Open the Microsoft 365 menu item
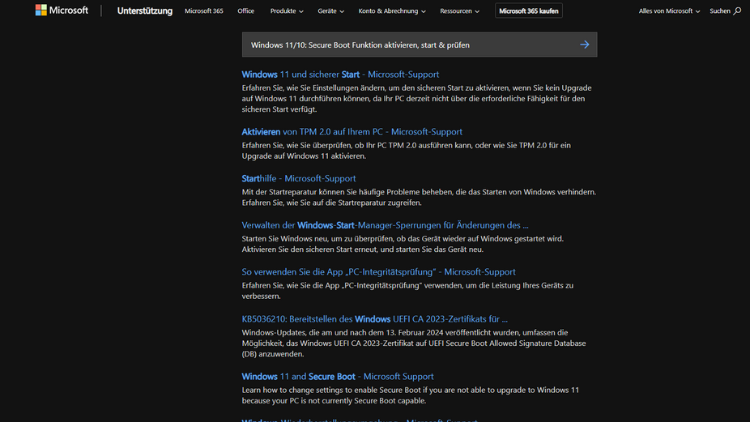The height and width of the screenshot is (422, 750). pos(204,11)
